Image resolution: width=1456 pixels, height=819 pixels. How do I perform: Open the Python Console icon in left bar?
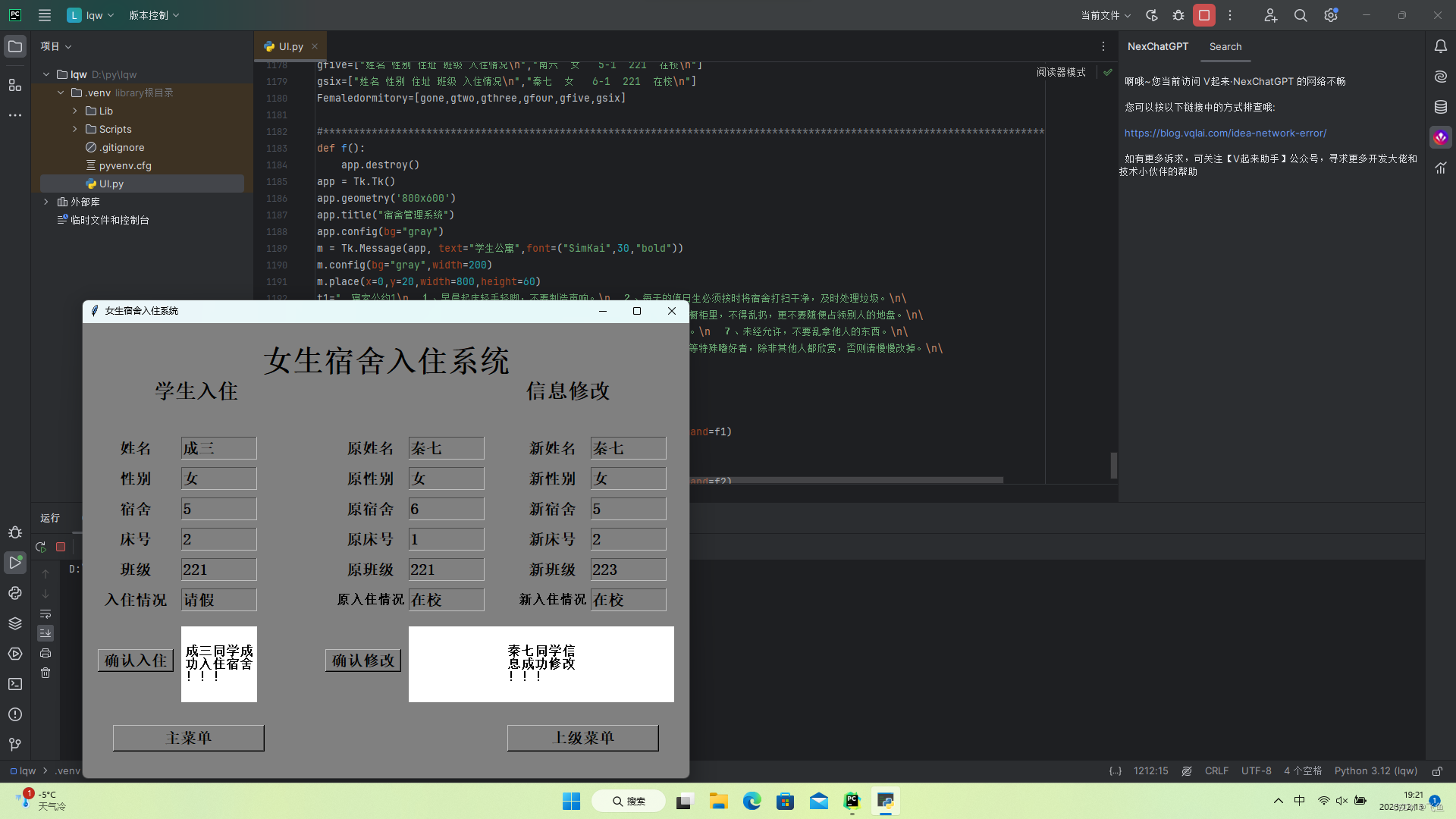(15, 593)
